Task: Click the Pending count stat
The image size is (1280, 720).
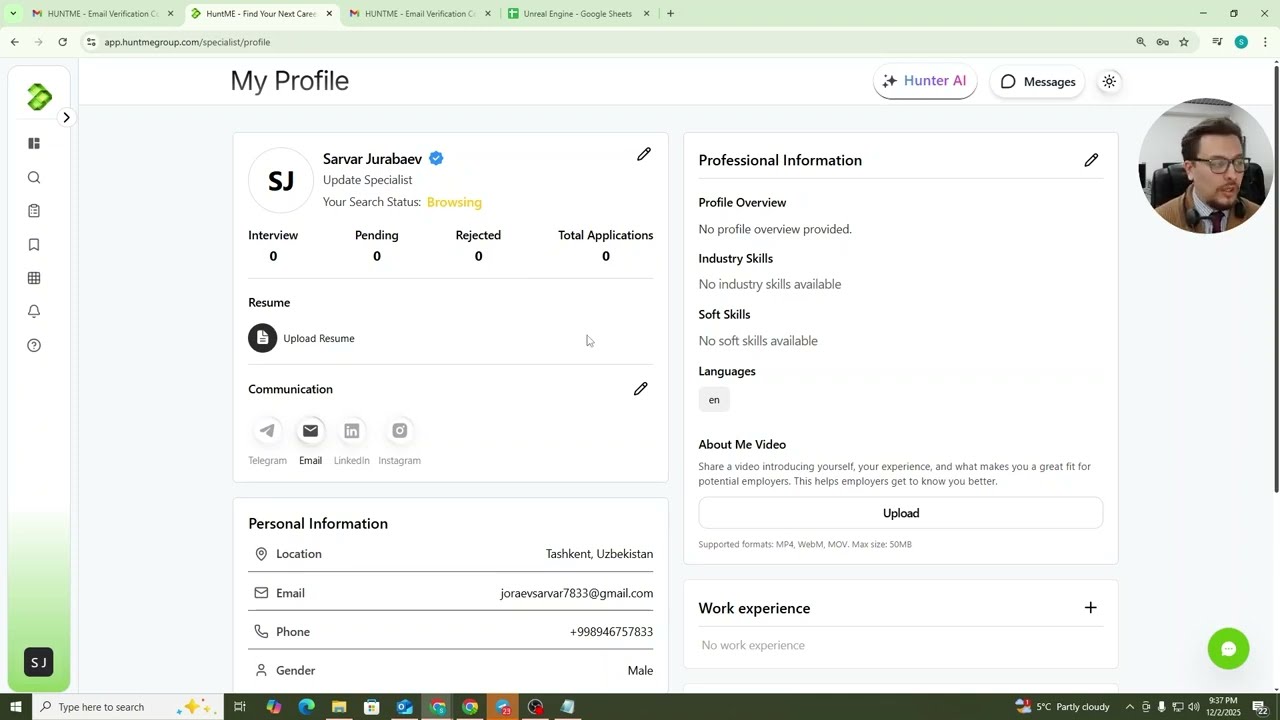Action: (377, 256)
